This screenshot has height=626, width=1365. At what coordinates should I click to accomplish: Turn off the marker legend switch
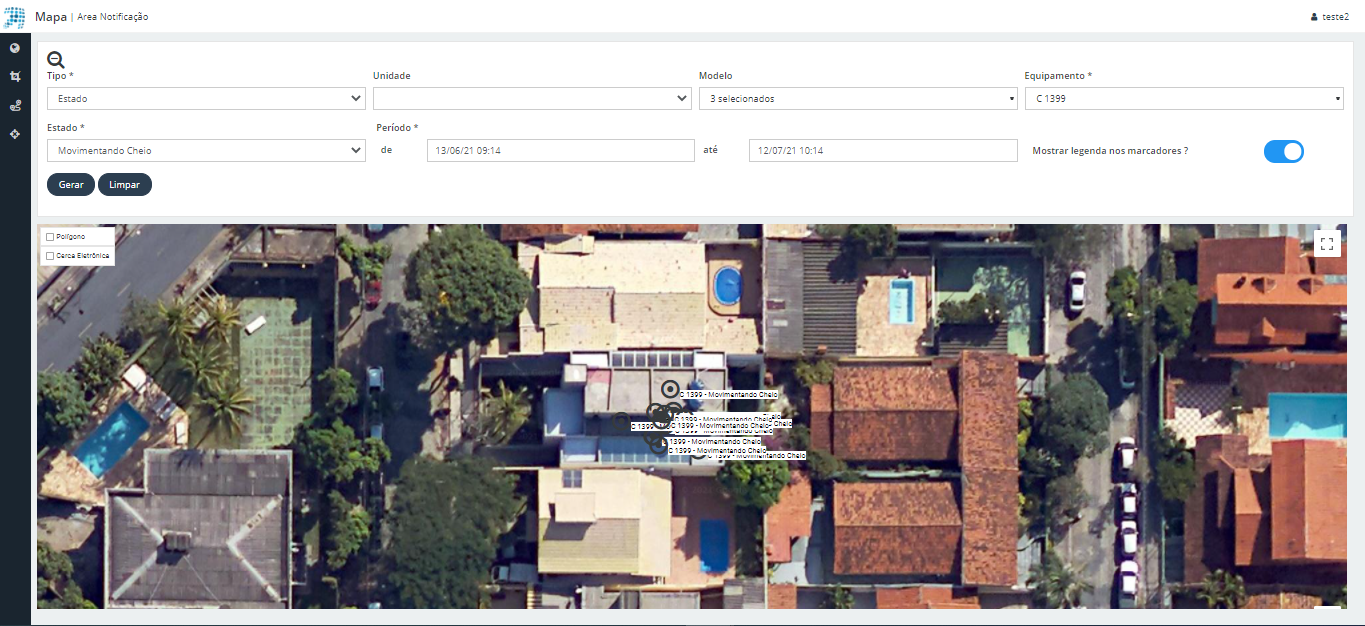[1284, 151]
